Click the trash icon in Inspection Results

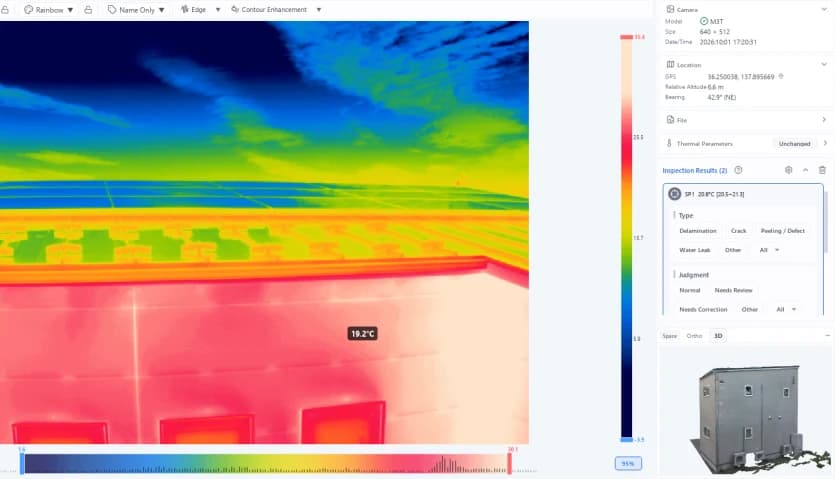(x=822, y=170)
